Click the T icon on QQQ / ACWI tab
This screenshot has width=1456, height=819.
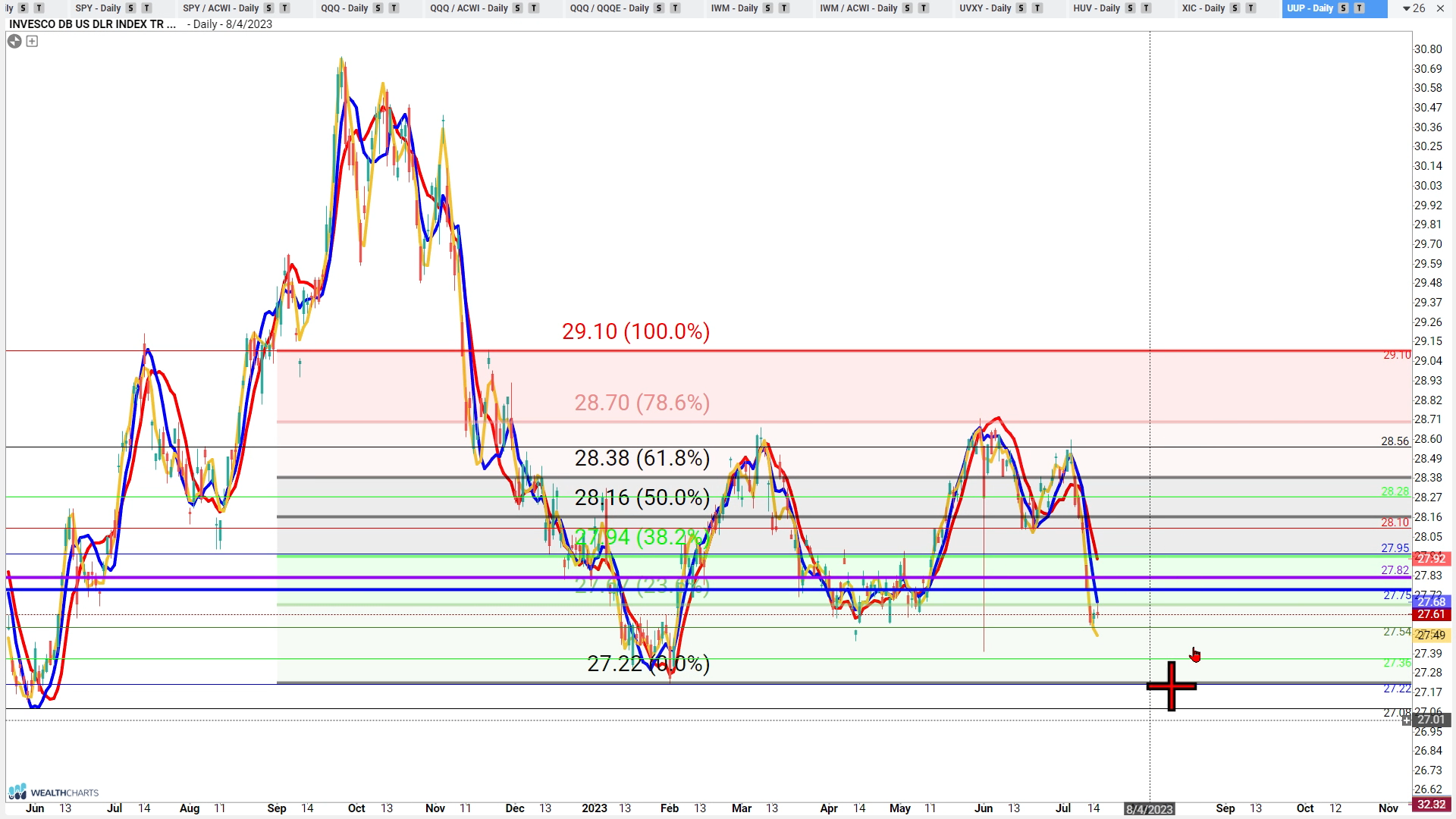coord(534,8)
